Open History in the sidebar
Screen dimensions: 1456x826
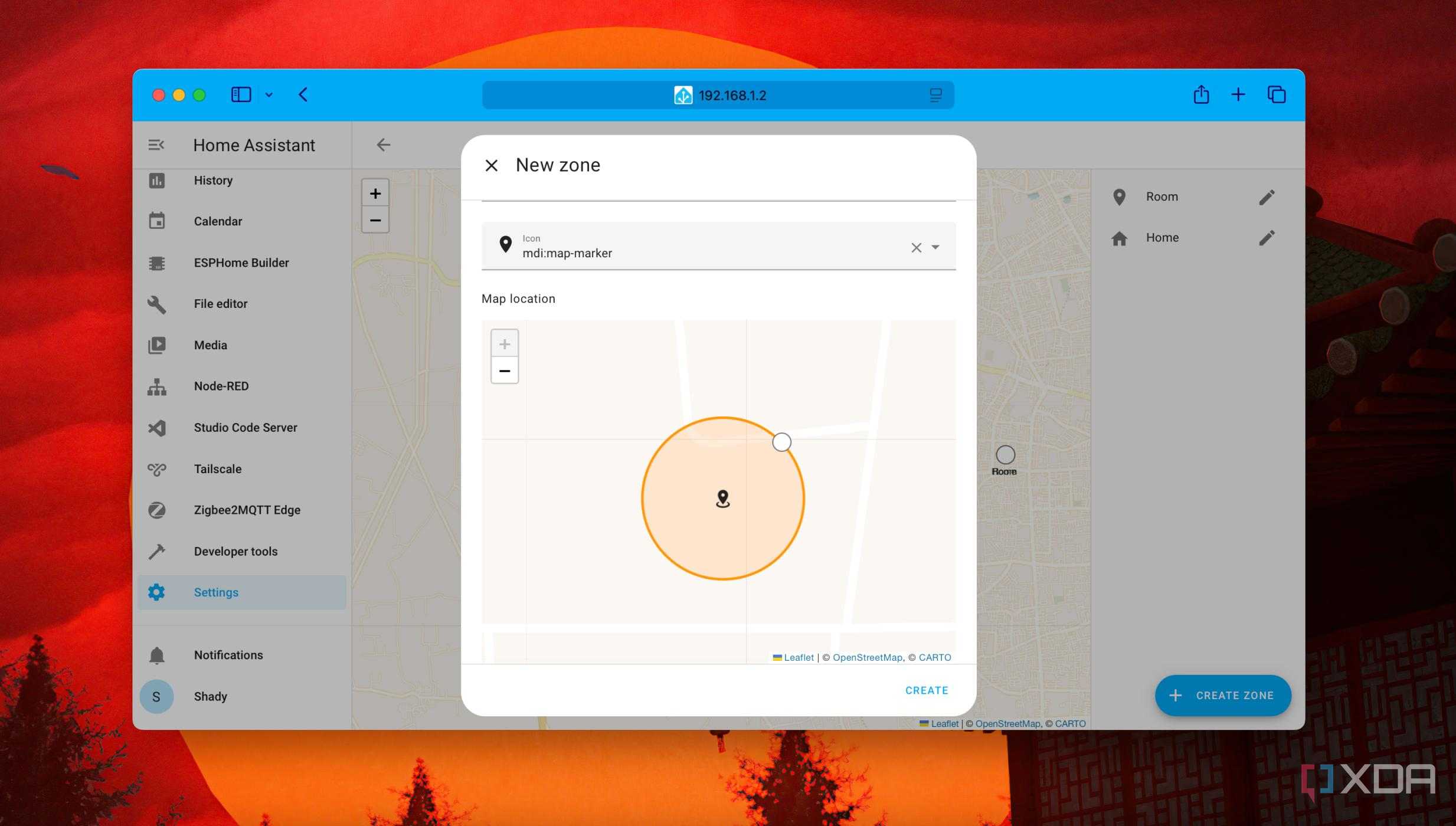click(242, 181)
